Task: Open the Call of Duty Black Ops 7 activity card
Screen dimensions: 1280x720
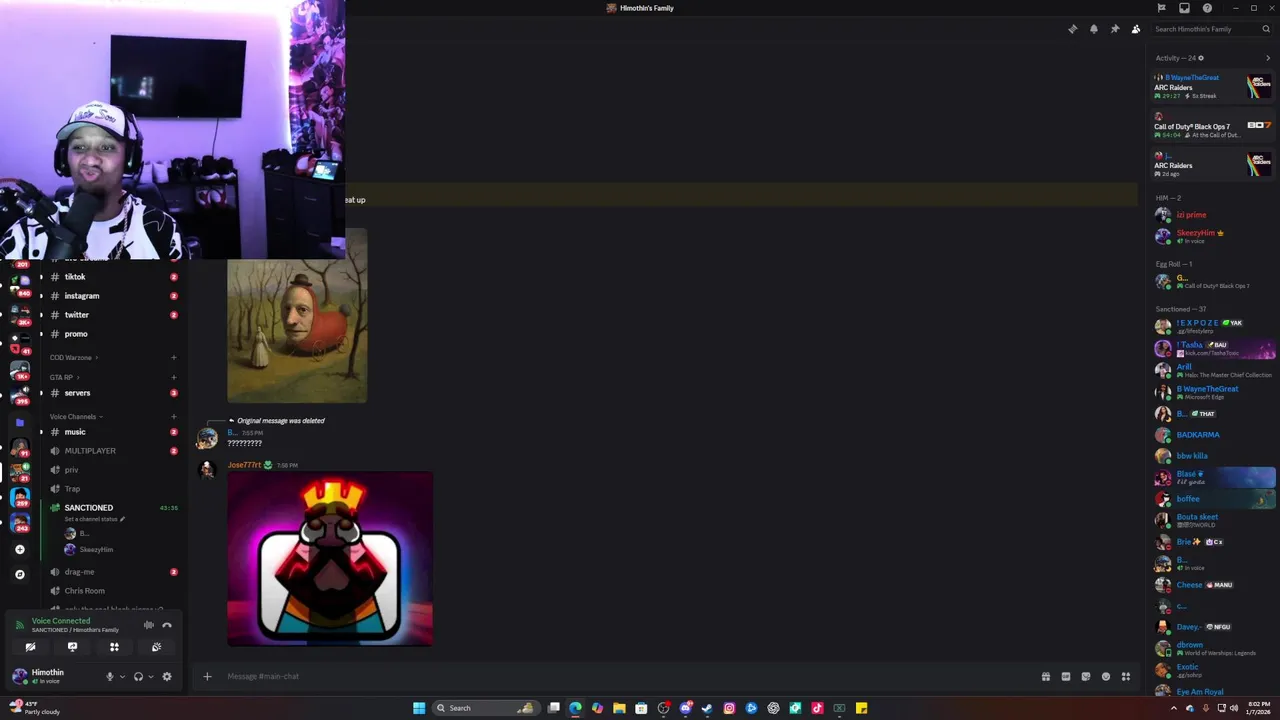Action: [1213, 126]
